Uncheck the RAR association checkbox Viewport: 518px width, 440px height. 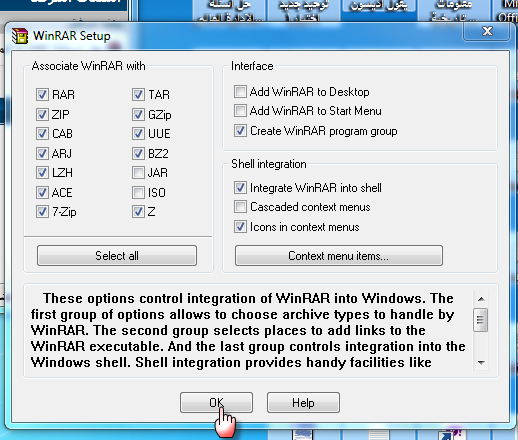[42, 95]
